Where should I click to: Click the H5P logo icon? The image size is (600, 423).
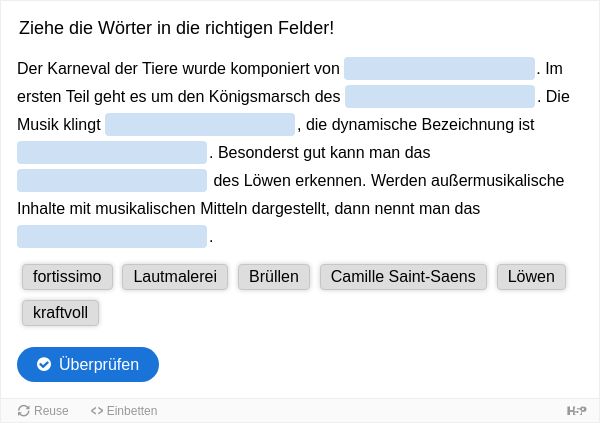[576, 411]
